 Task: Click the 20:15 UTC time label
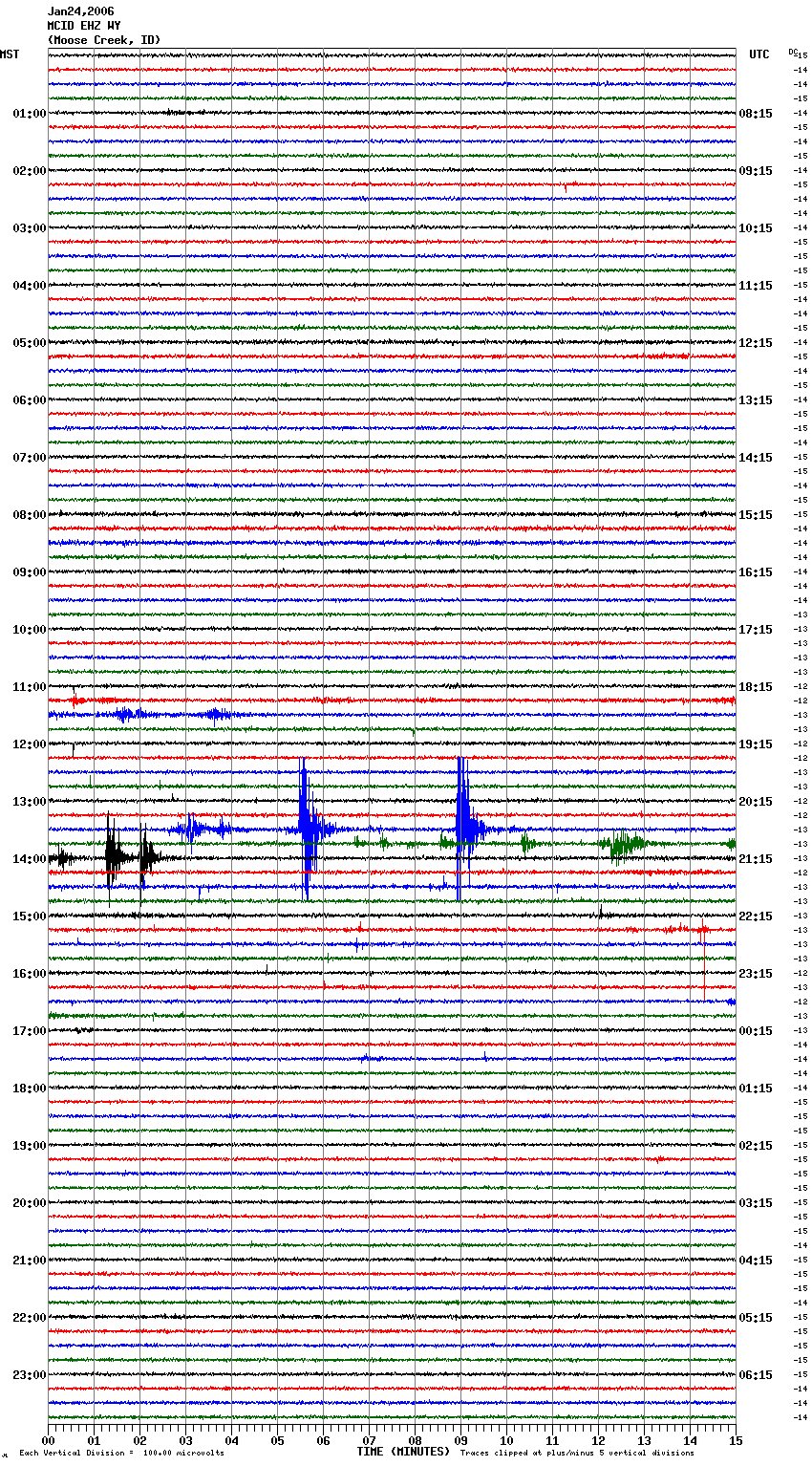756,802
